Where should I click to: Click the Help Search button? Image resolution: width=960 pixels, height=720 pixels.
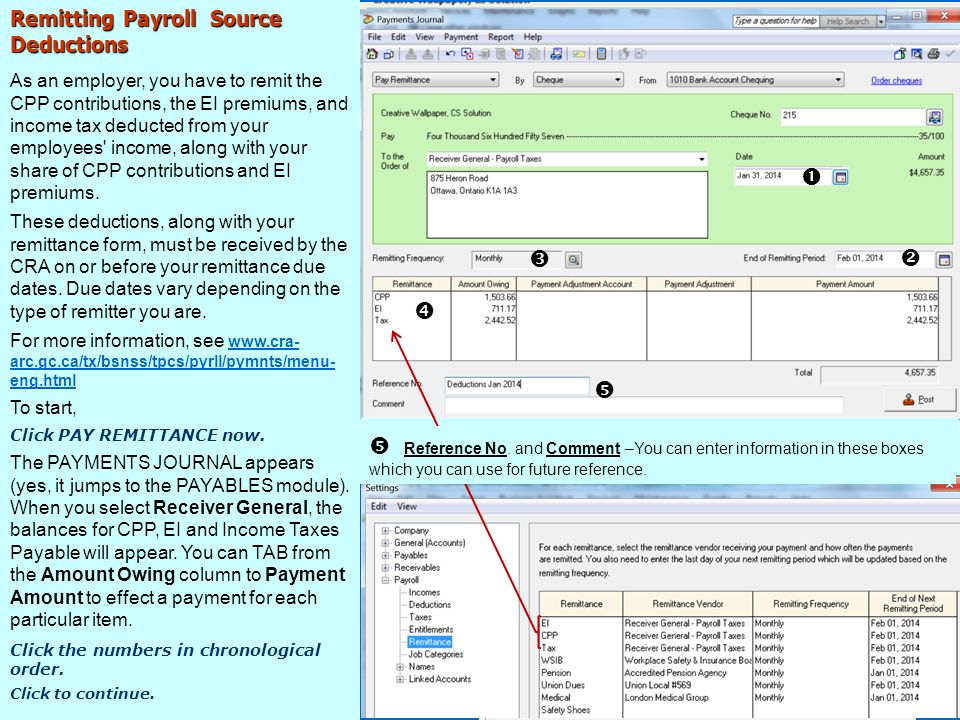pos(848,21)
